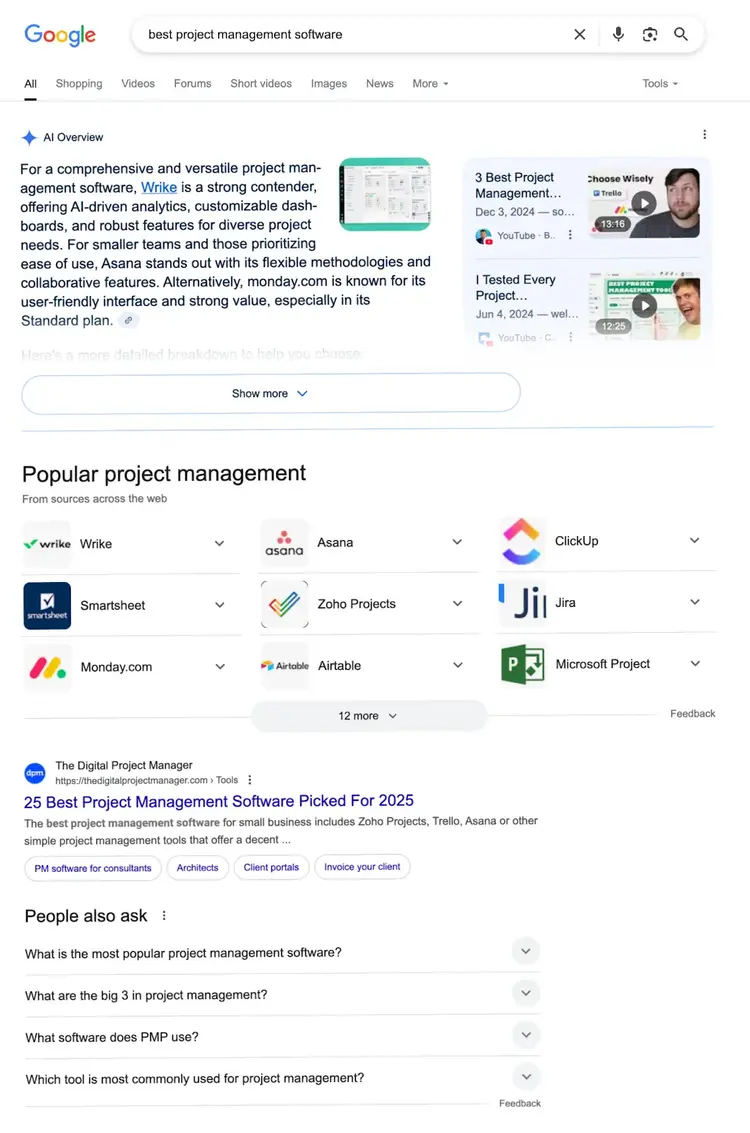Image resolution: width=750 pixels, height=1133 pixels.
Task: Click the Google logo
Action: click(60, 34)
